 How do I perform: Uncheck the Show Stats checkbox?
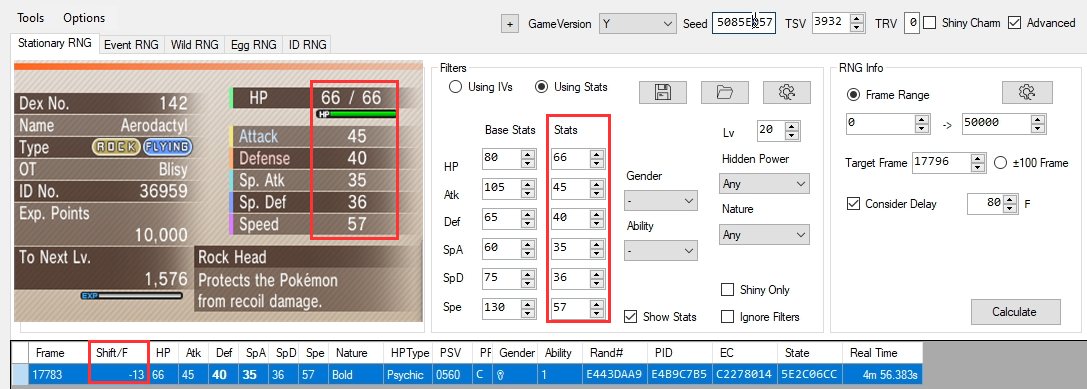pos(631,317)
